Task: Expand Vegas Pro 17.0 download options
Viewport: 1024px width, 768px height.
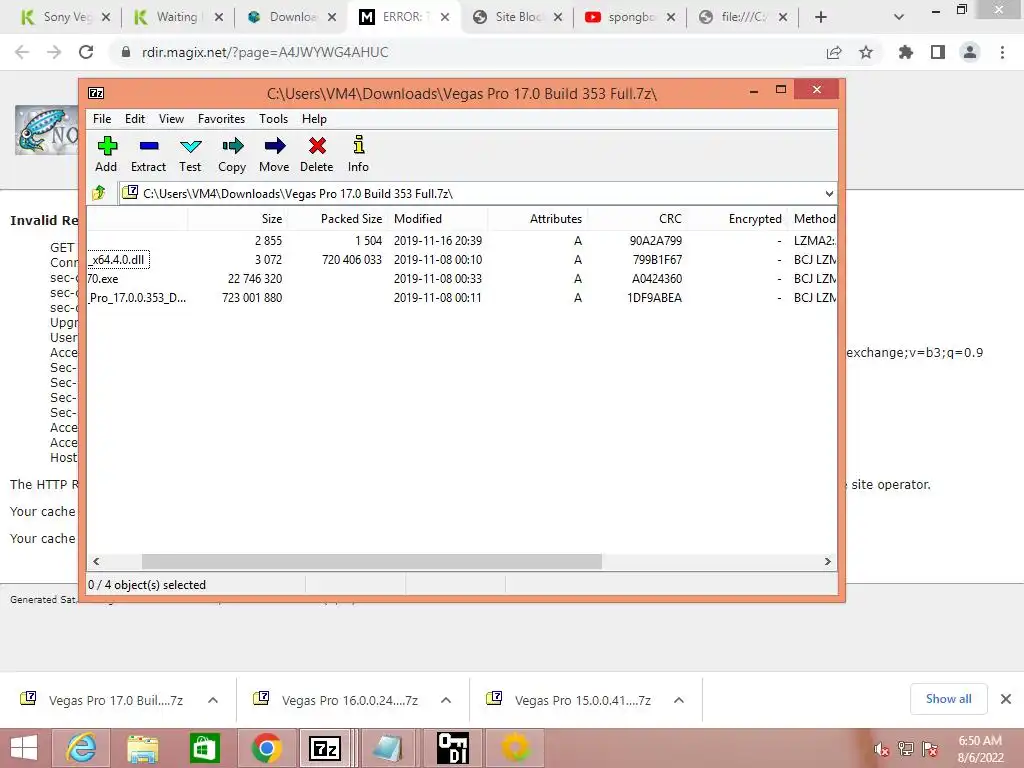Action: click(x=213, y=700)
